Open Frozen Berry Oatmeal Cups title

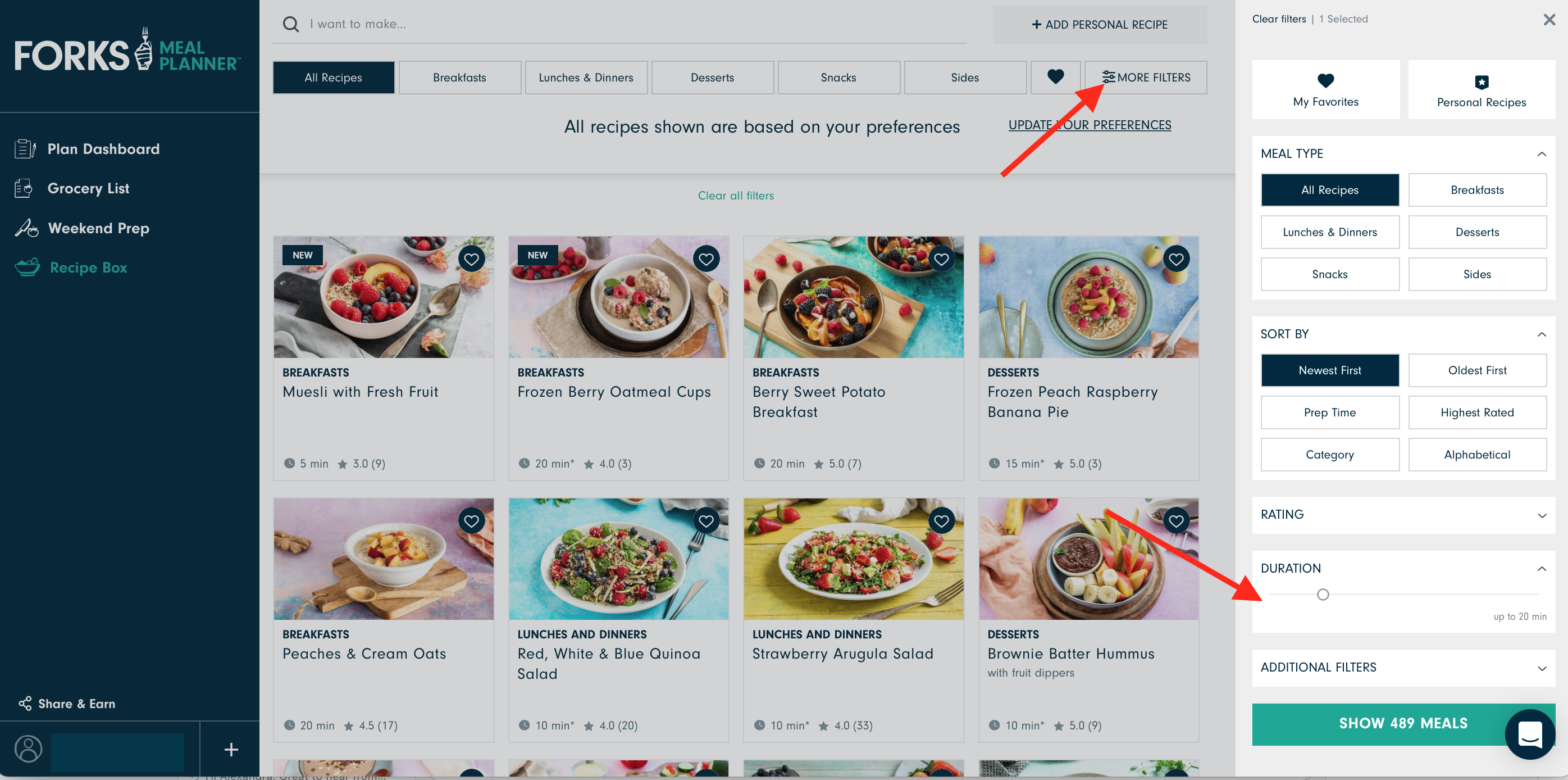coord(614,392)
